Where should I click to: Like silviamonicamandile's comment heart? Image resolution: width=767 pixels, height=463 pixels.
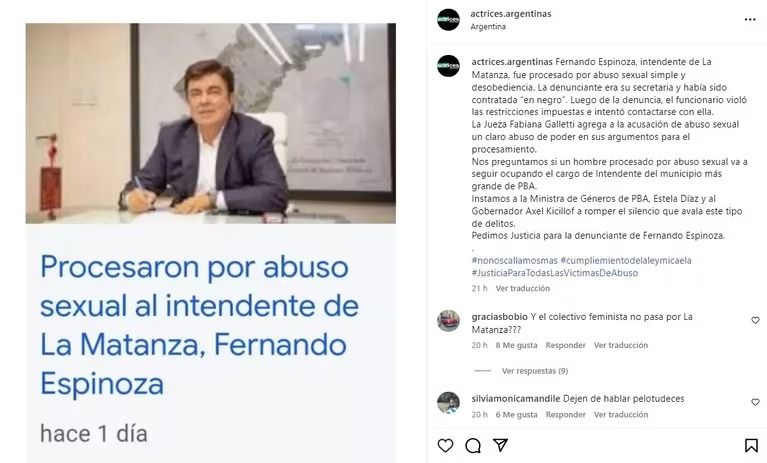click(755, 402)
